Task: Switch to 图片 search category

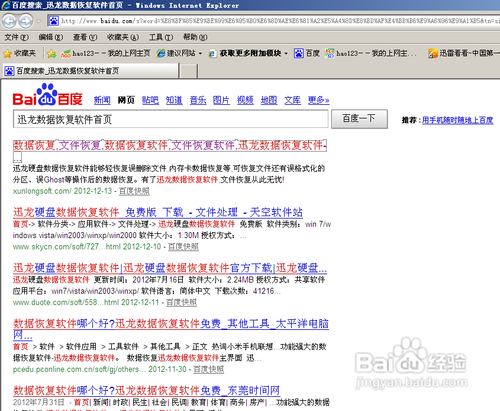Action: point(221,100)
